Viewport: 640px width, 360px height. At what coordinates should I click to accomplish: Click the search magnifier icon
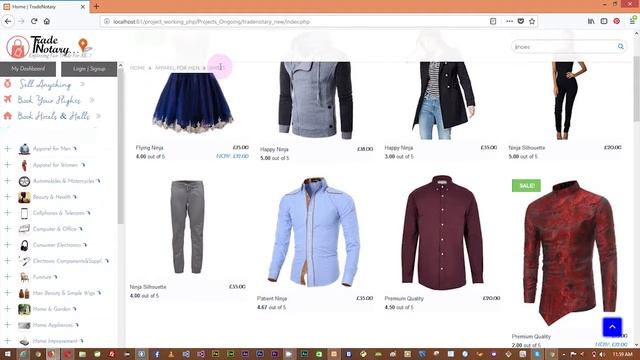pos(620,47)
